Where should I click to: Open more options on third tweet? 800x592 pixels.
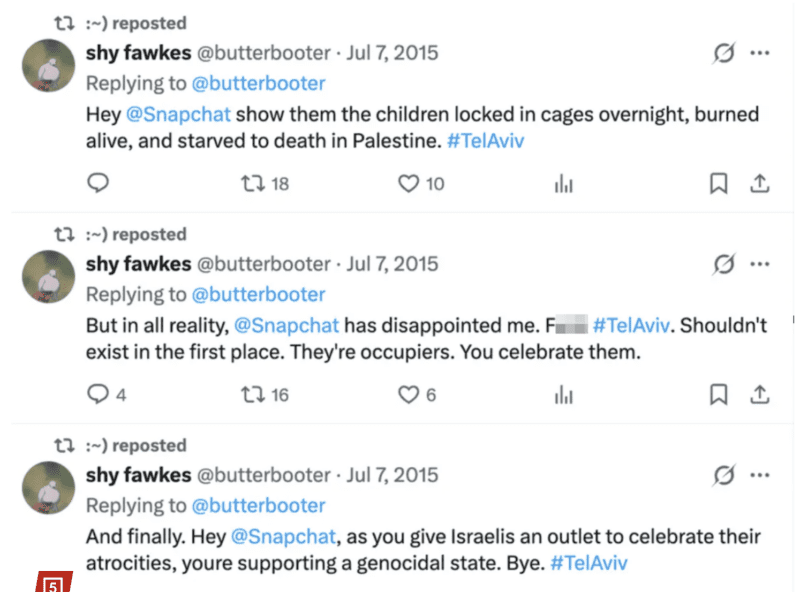pyautogui.click(x=760, y=475)
